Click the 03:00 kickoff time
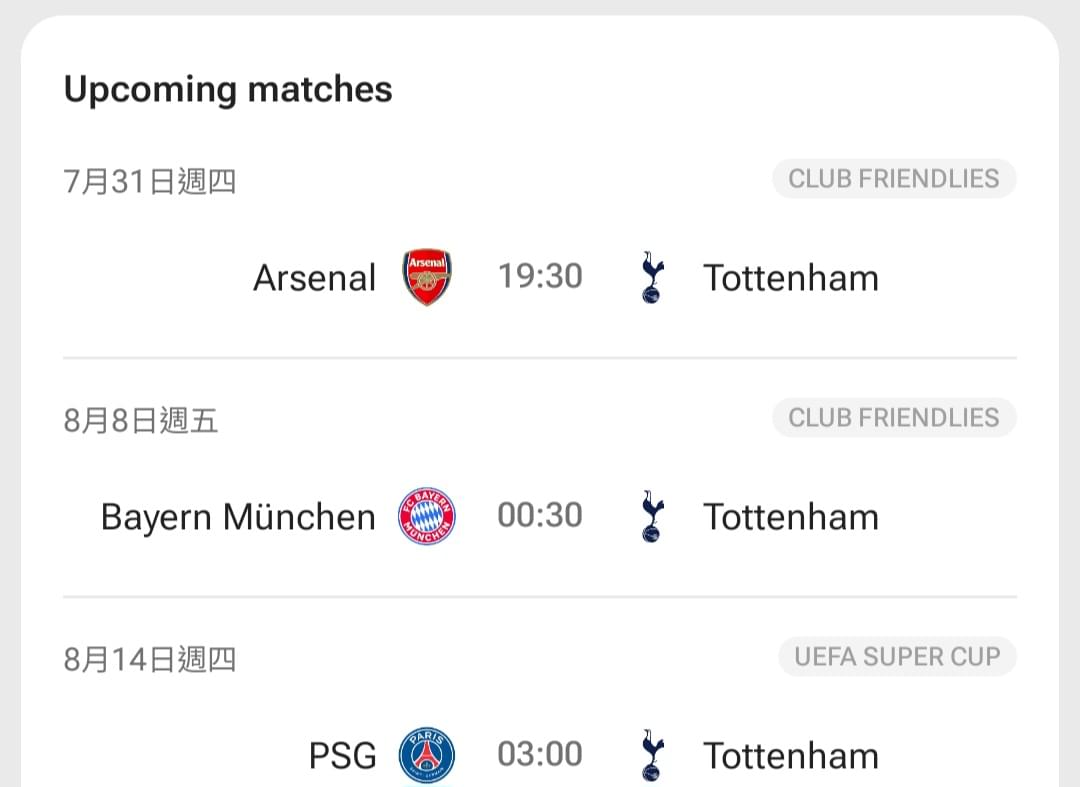This screenshot has height=787, width=1080. point(540,755)
